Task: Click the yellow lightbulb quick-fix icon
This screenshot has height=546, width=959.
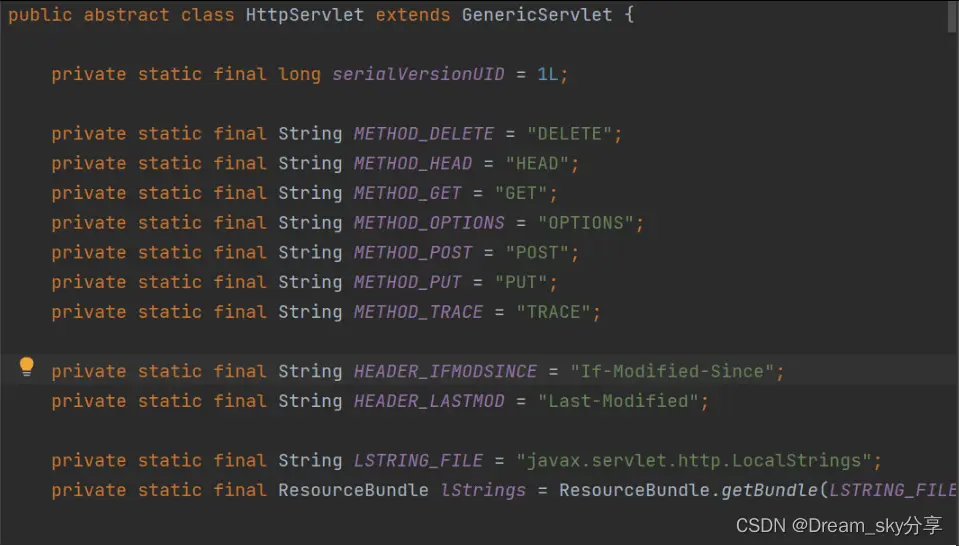Action: pos(27,368)
